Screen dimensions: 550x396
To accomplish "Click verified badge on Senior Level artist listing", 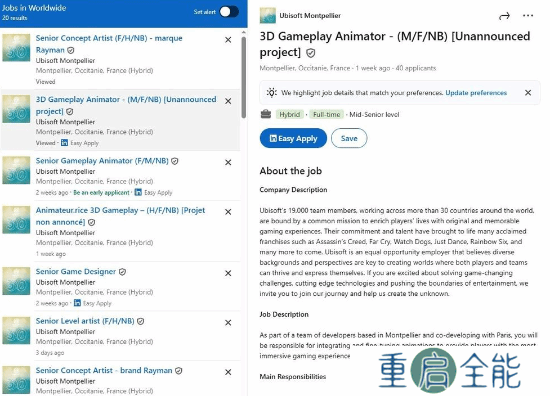I will [140, 321].
